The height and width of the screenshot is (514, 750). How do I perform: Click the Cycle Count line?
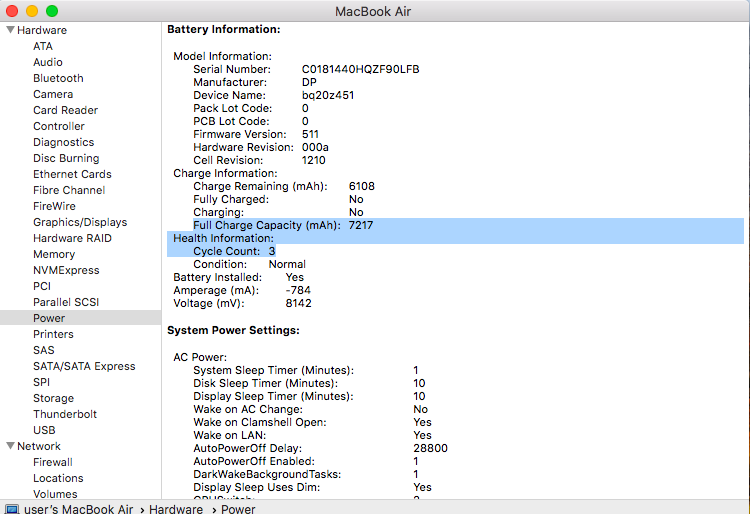234,251
